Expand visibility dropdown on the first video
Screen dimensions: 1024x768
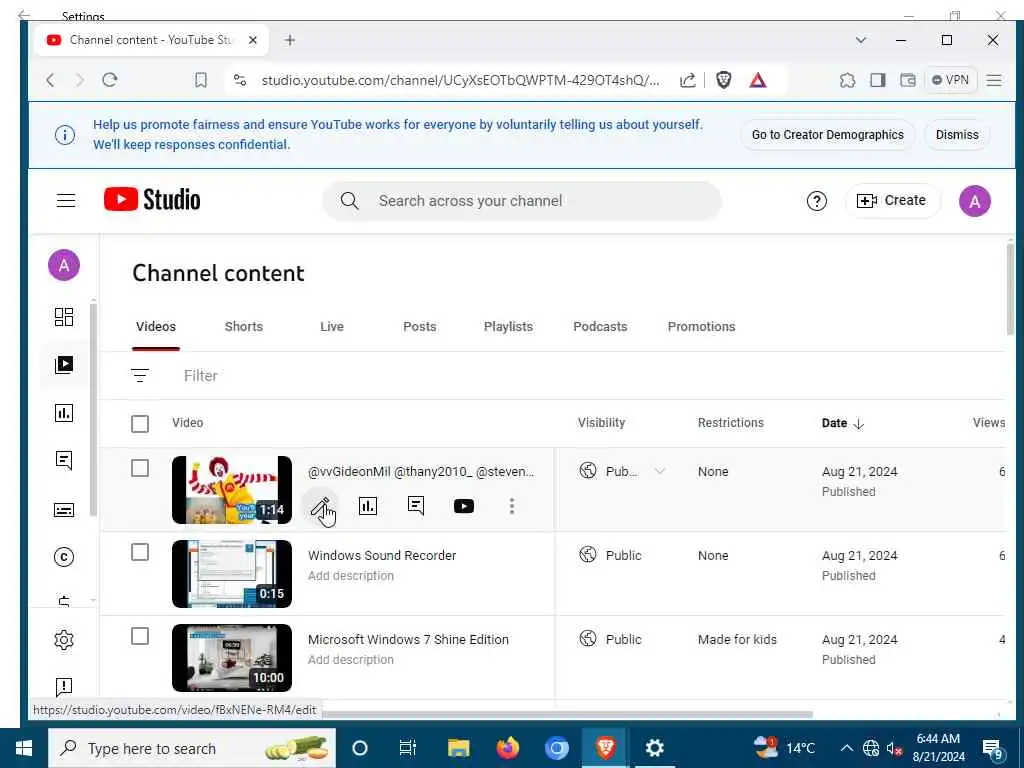660,471
